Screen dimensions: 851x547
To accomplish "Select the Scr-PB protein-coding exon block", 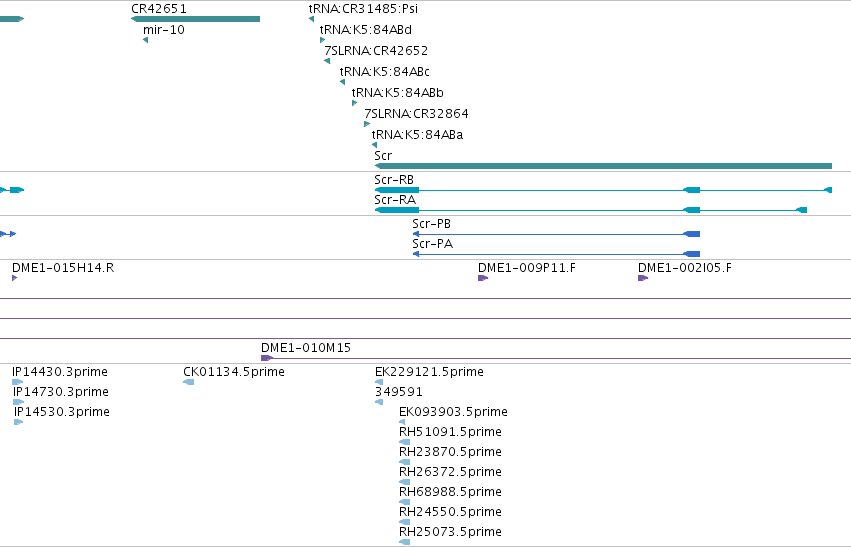I will [691, 234].
